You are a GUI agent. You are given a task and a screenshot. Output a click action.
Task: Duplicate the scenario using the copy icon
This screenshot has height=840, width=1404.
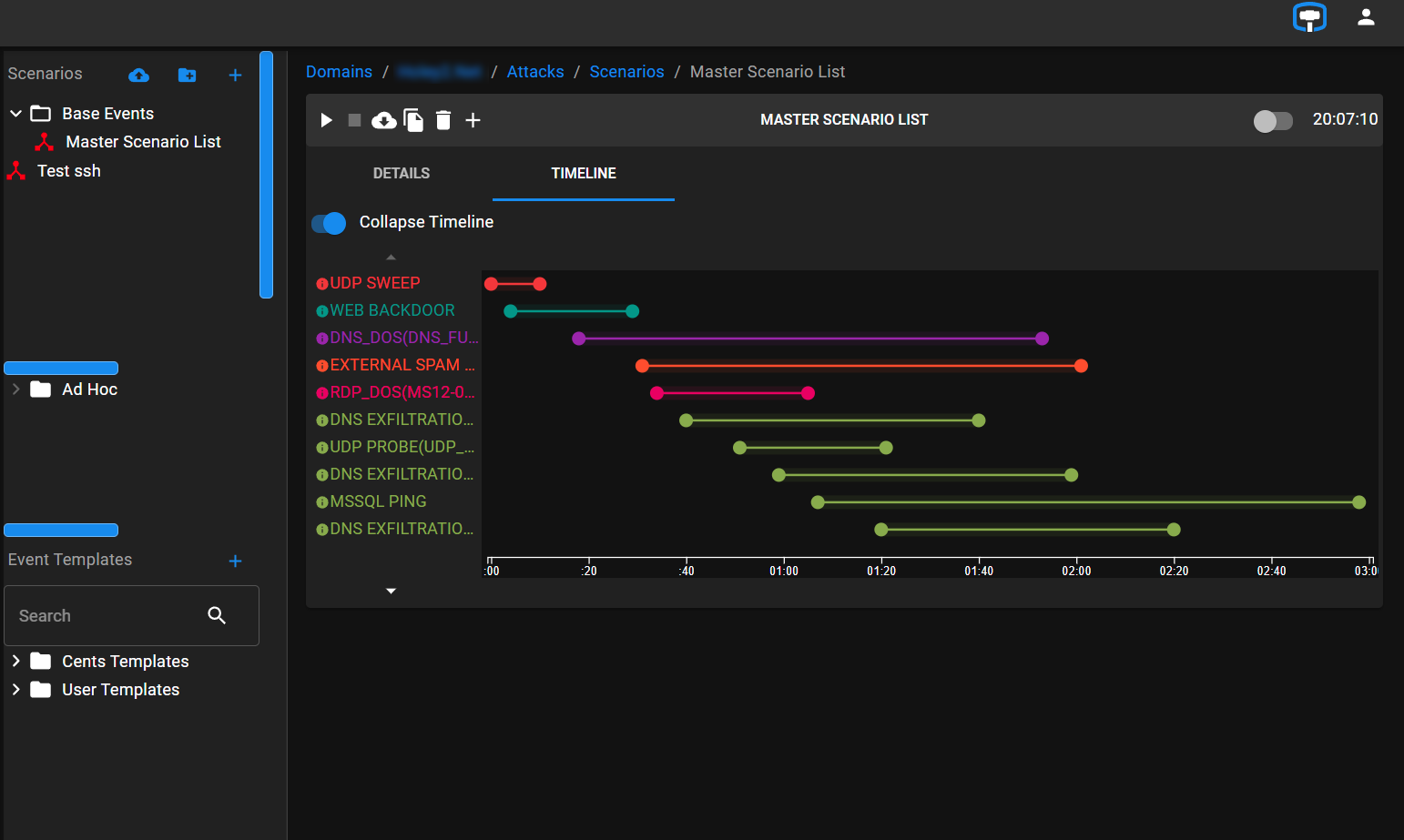point(413,119)
